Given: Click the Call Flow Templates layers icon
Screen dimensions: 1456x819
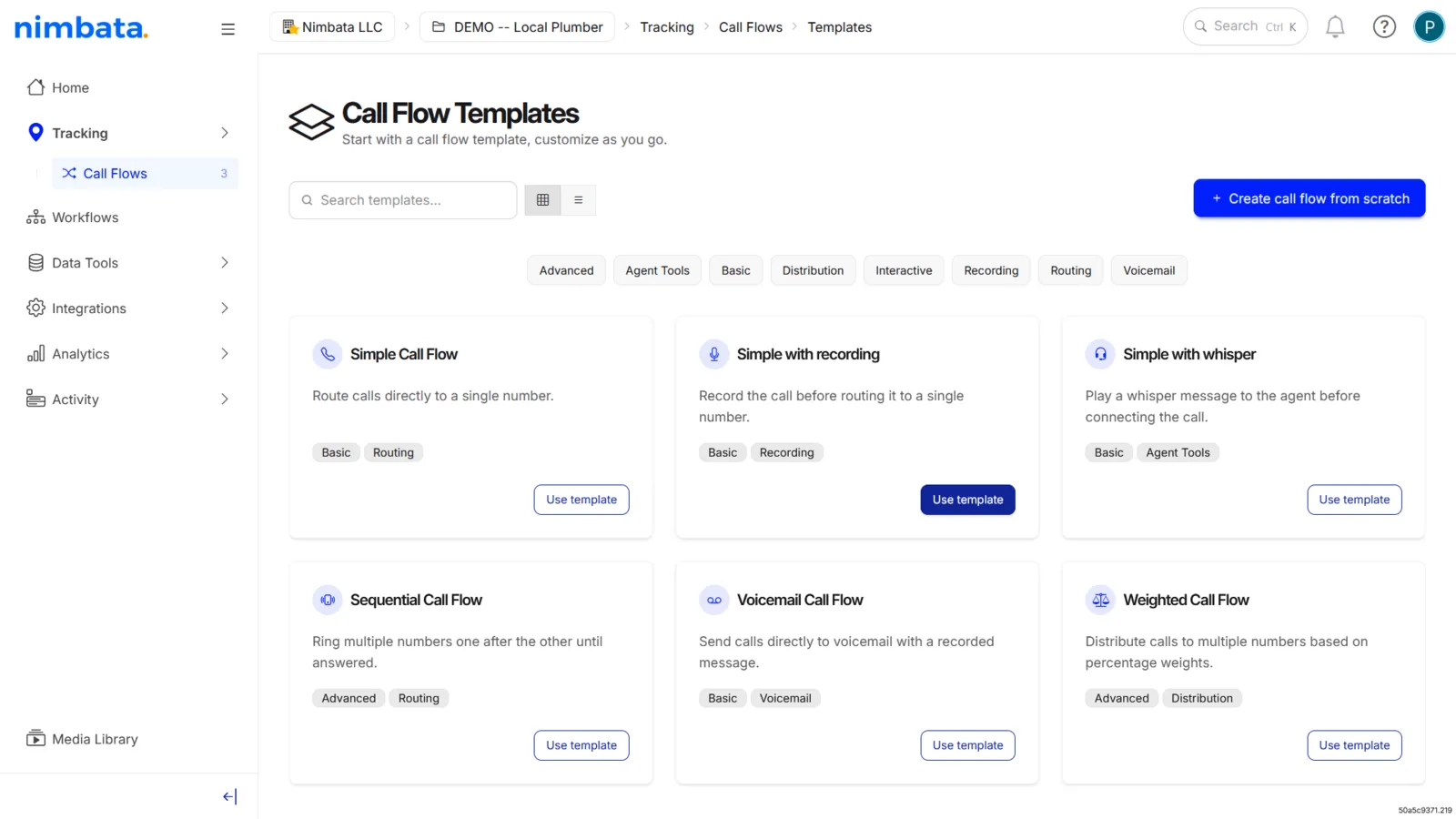Looking at the screenshot, I should pyautogui.click(x=311, y=122).
